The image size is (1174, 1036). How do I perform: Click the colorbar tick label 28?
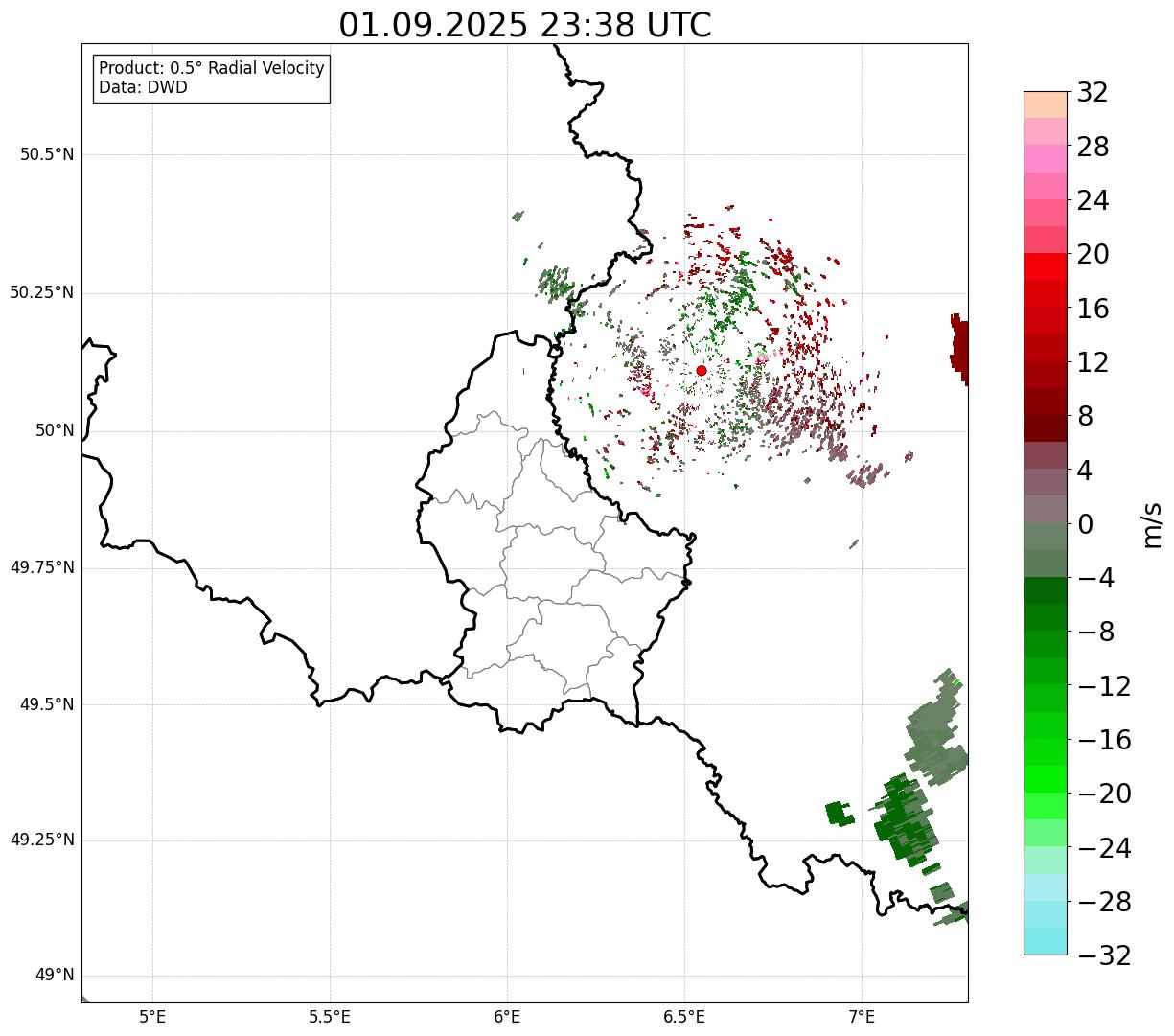(1093, 147)
